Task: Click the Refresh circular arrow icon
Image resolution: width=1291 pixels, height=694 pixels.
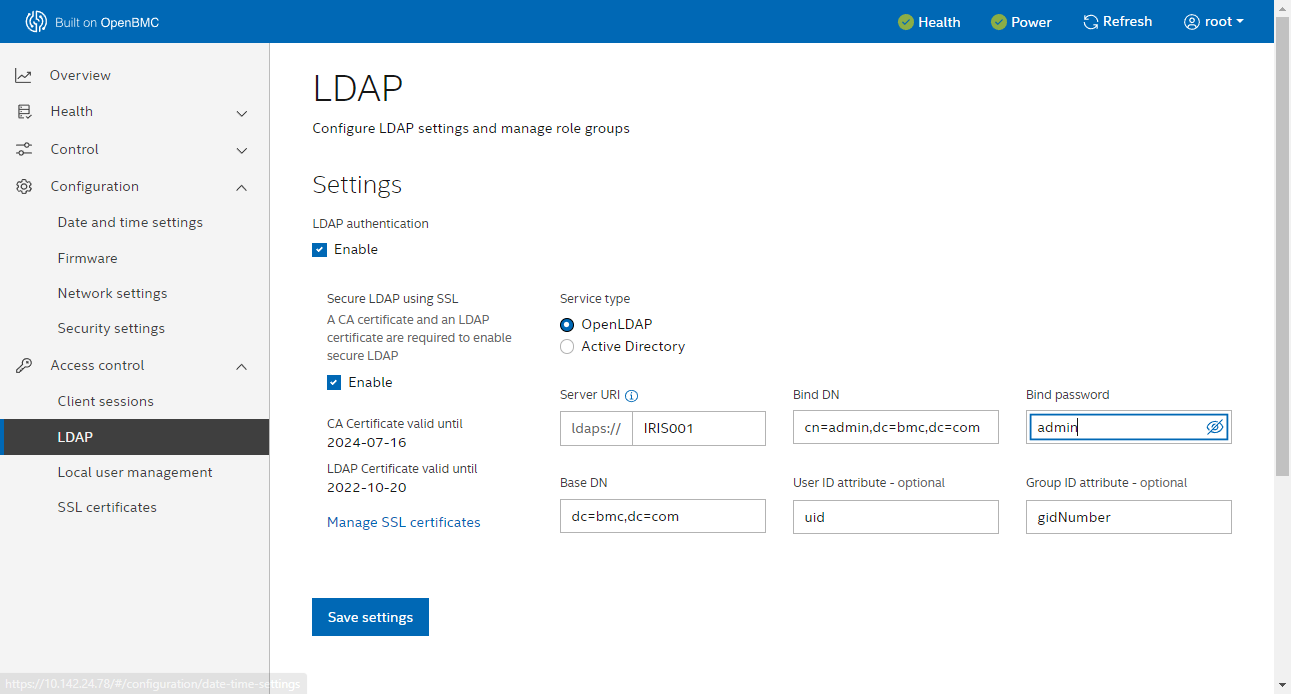Action: pyautogui.click(x=1091, y=22)
